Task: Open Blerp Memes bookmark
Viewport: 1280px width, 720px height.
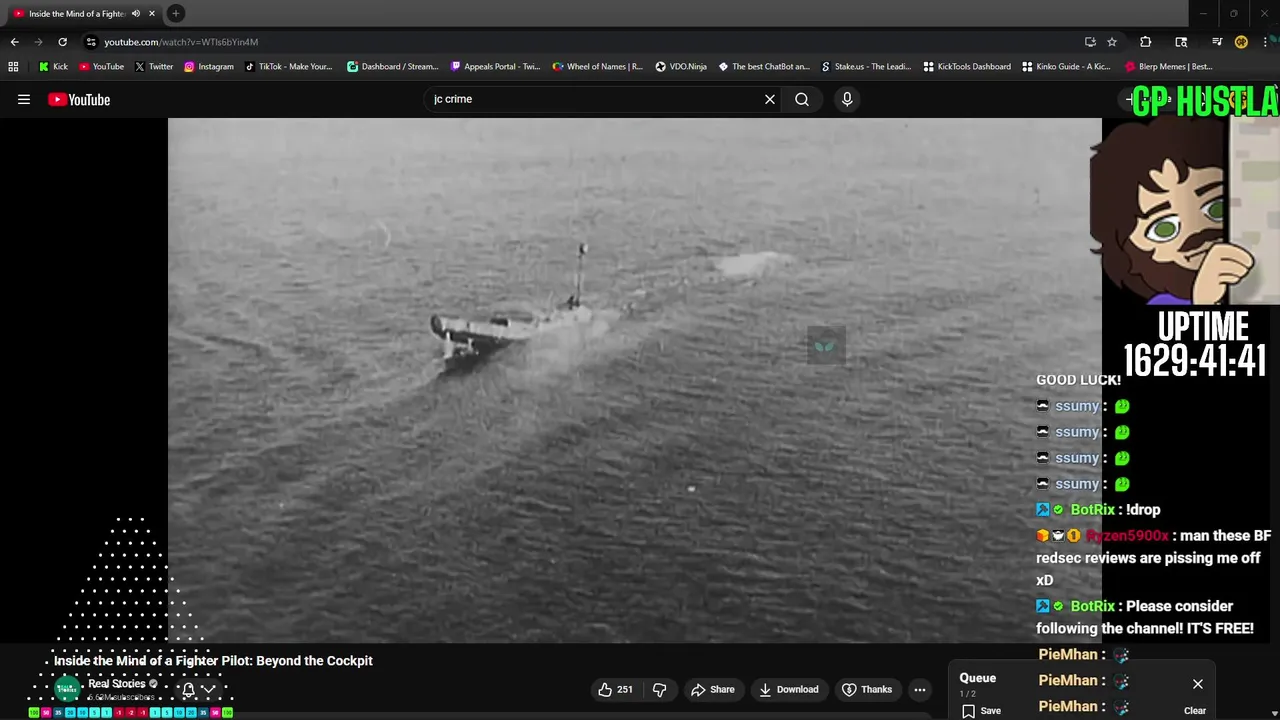Action: 1168,67
